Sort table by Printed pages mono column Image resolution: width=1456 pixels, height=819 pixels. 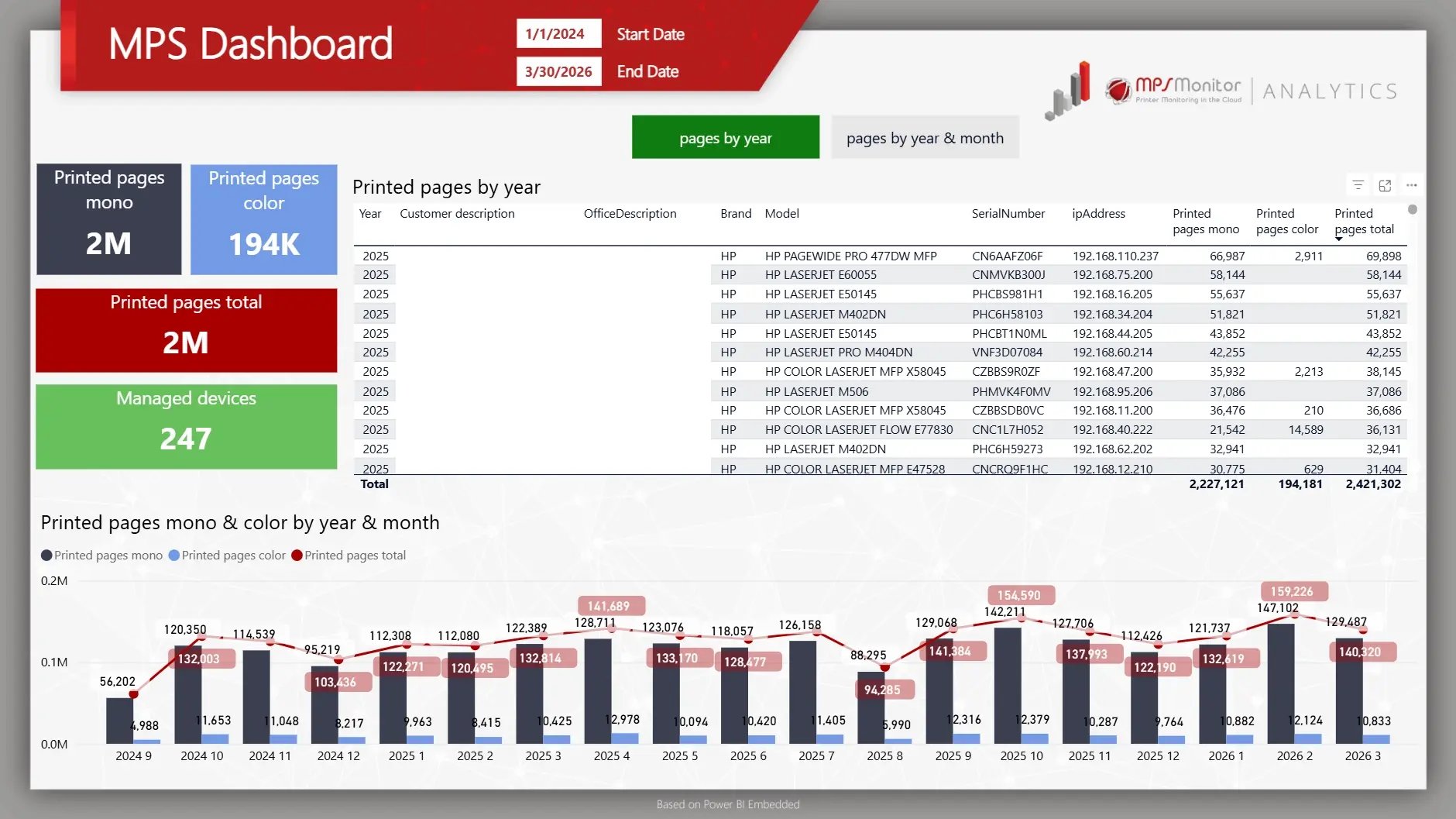coord(1205,221)
